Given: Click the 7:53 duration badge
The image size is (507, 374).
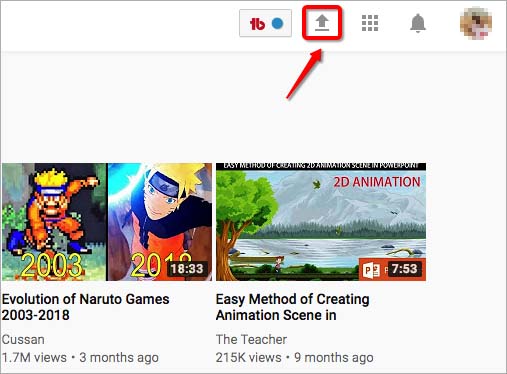Looking at the screenshot, I should [404, 269].
